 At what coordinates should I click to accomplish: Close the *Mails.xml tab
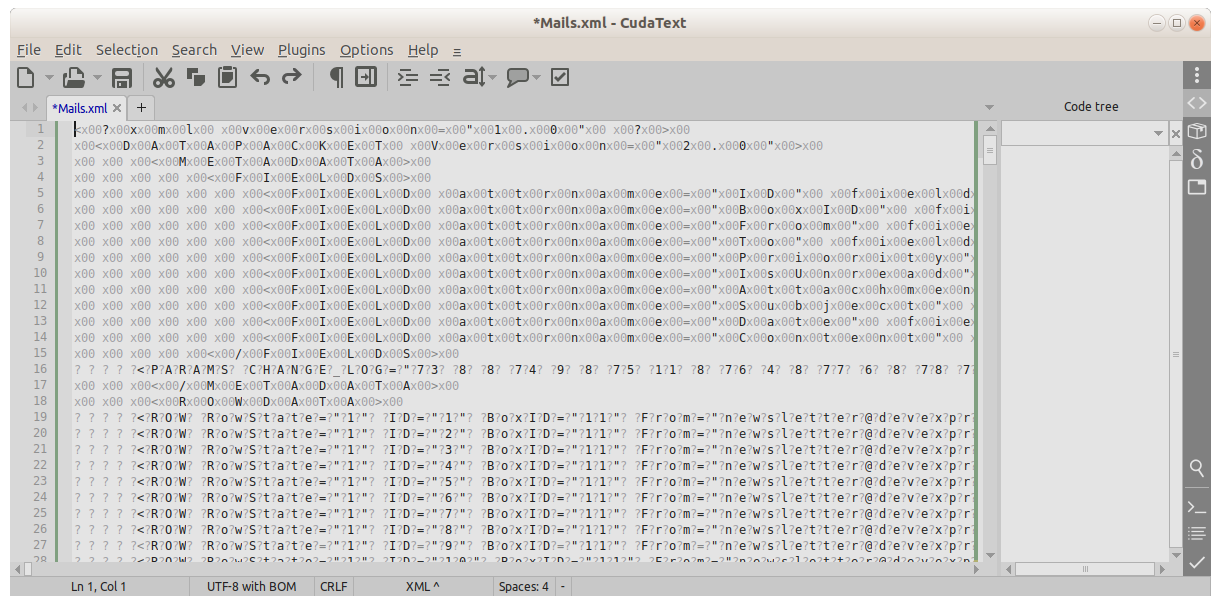pos(117,108)
